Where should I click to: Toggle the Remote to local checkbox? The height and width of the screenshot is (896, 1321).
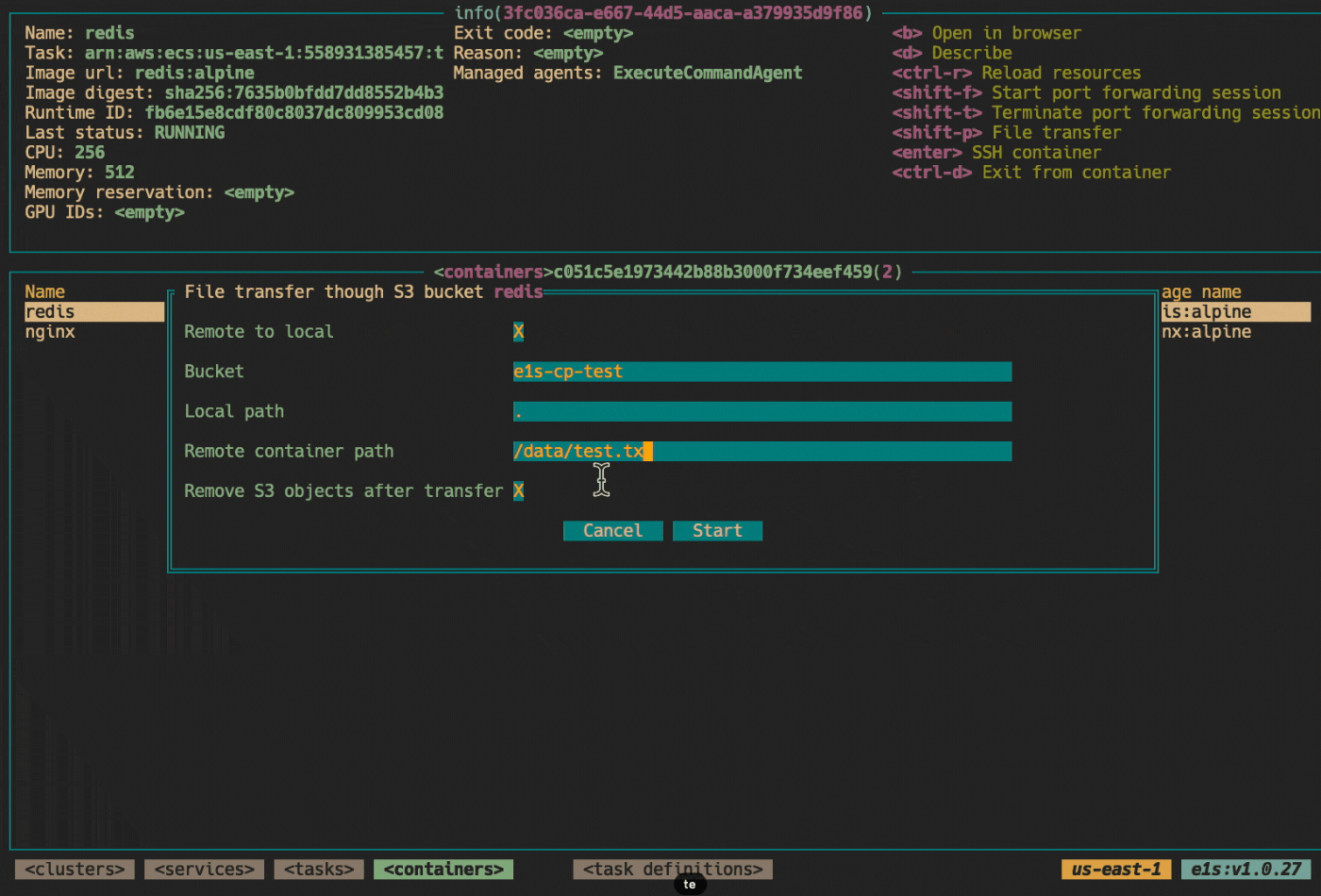pos(518,332)
